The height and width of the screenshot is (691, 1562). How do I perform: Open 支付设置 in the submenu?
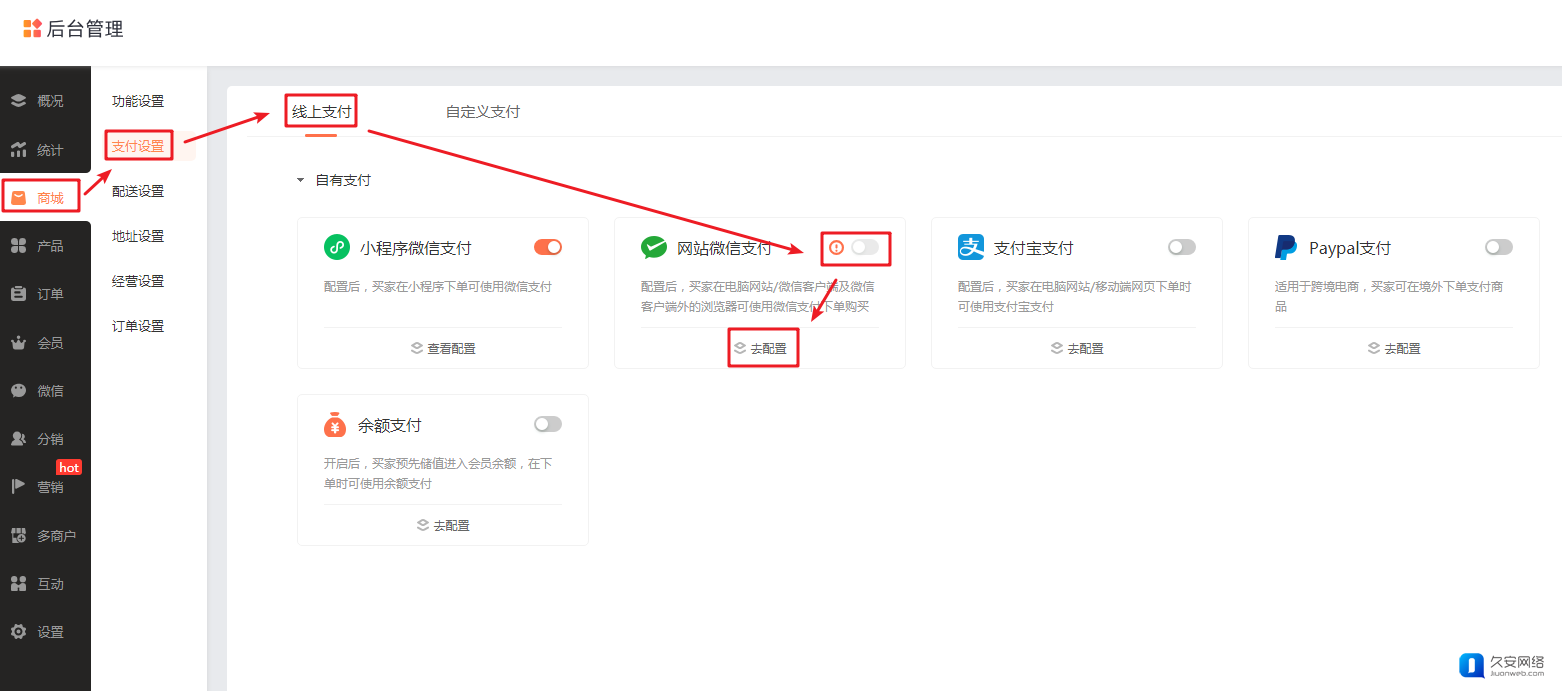[138, 146]
